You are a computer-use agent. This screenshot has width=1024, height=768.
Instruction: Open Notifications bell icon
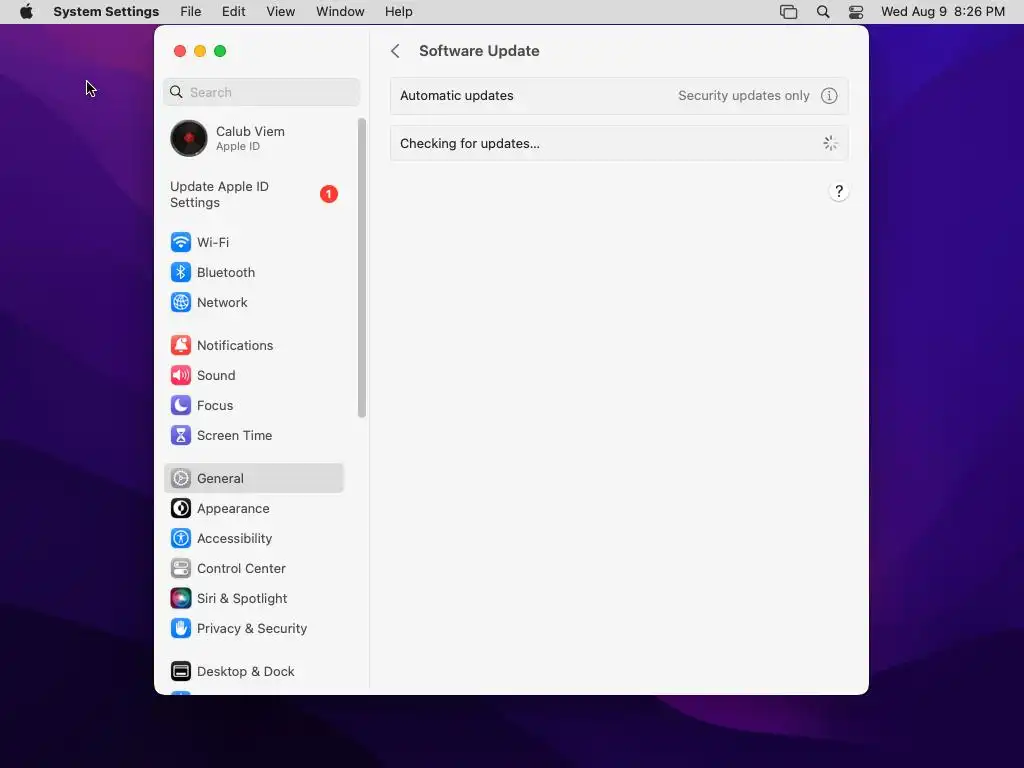pyautogui.click(x=181, y=345)
